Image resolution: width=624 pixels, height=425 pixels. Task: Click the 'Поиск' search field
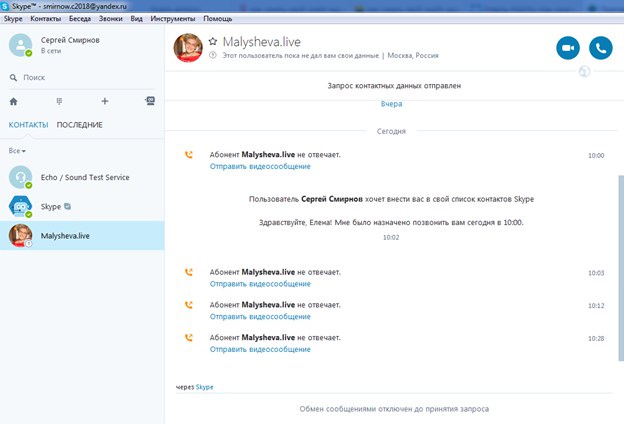(x=80, y=77)
